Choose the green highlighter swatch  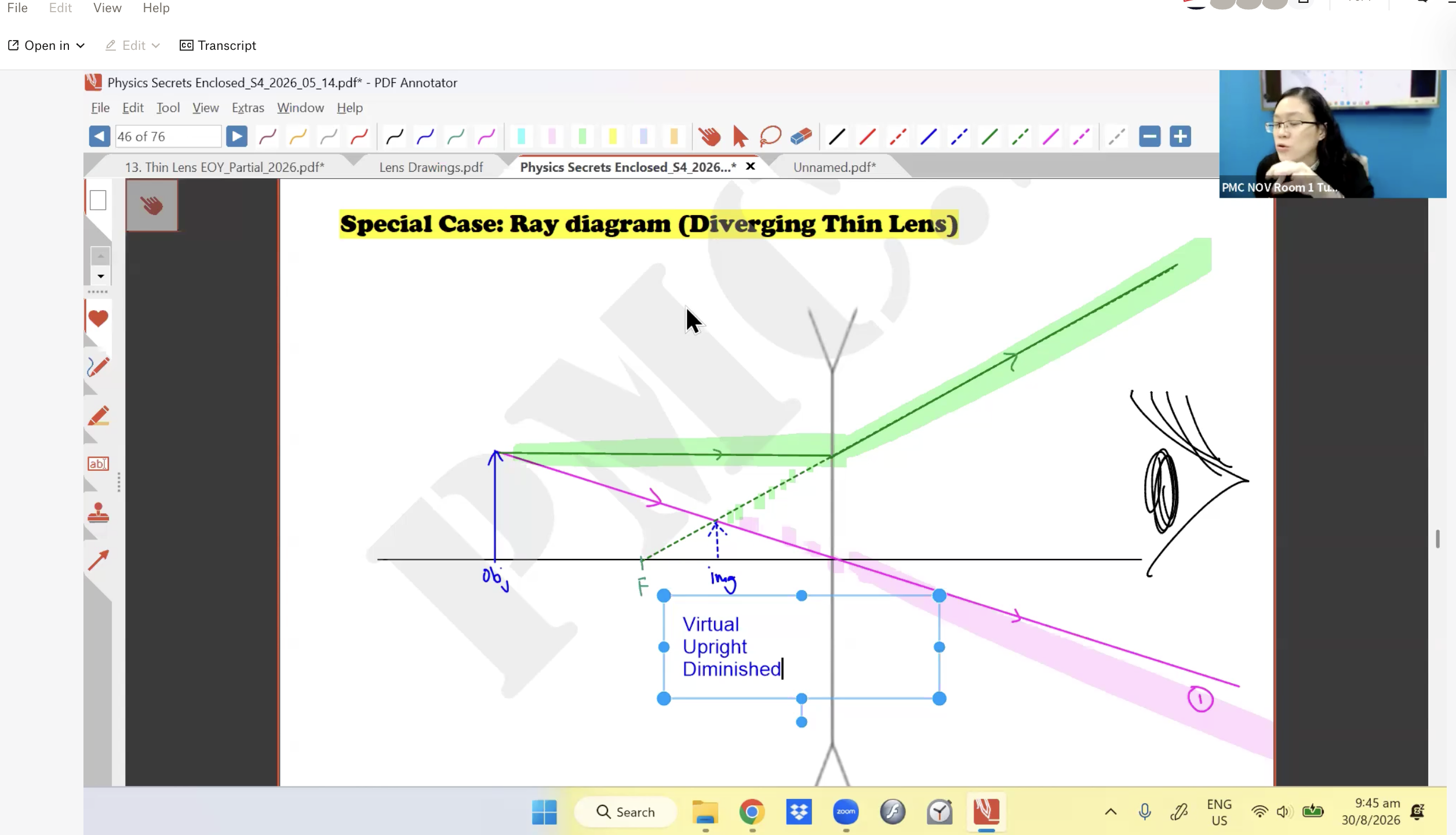[583, 136]
